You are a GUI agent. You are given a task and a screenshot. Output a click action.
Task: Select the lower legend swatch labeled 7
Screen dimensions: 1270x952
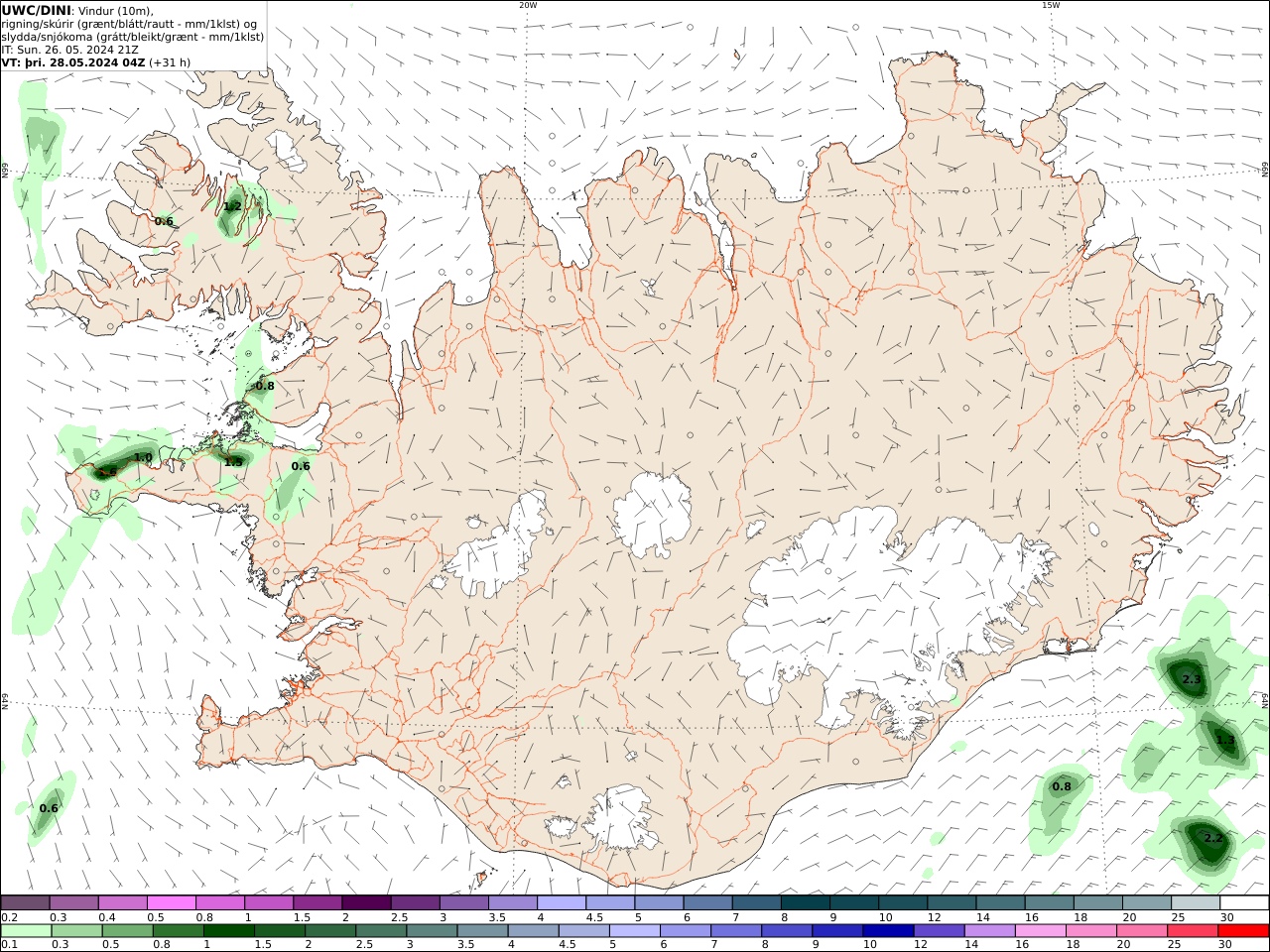coord(736,930)
